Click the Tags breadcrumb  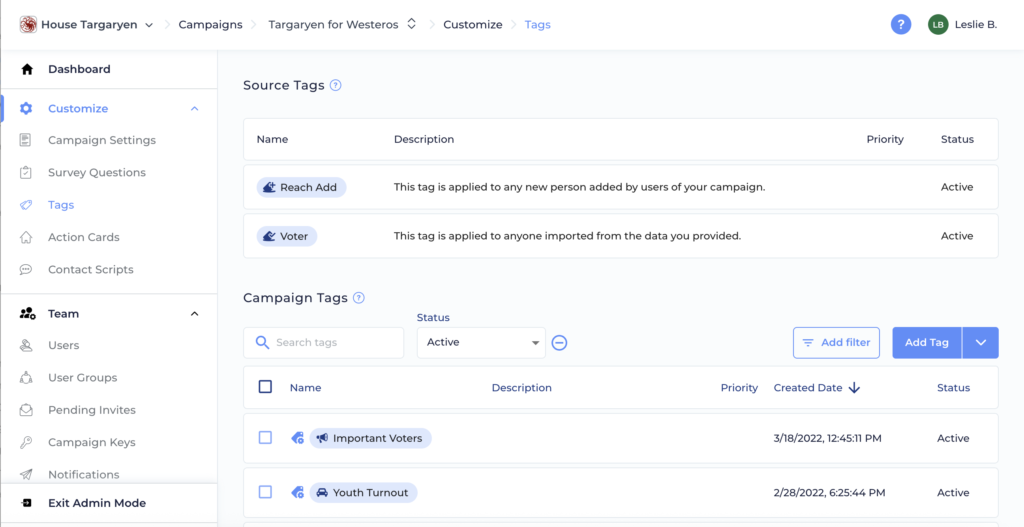[x=537, y=25]
